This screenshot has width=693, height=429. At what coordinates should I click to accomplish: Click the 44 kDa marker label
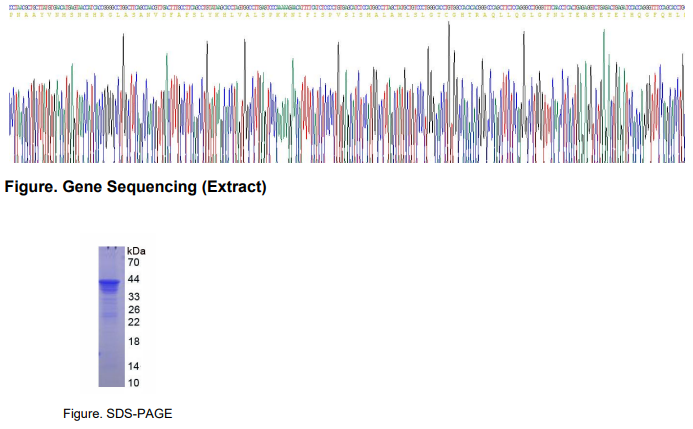tap(133, 279)
